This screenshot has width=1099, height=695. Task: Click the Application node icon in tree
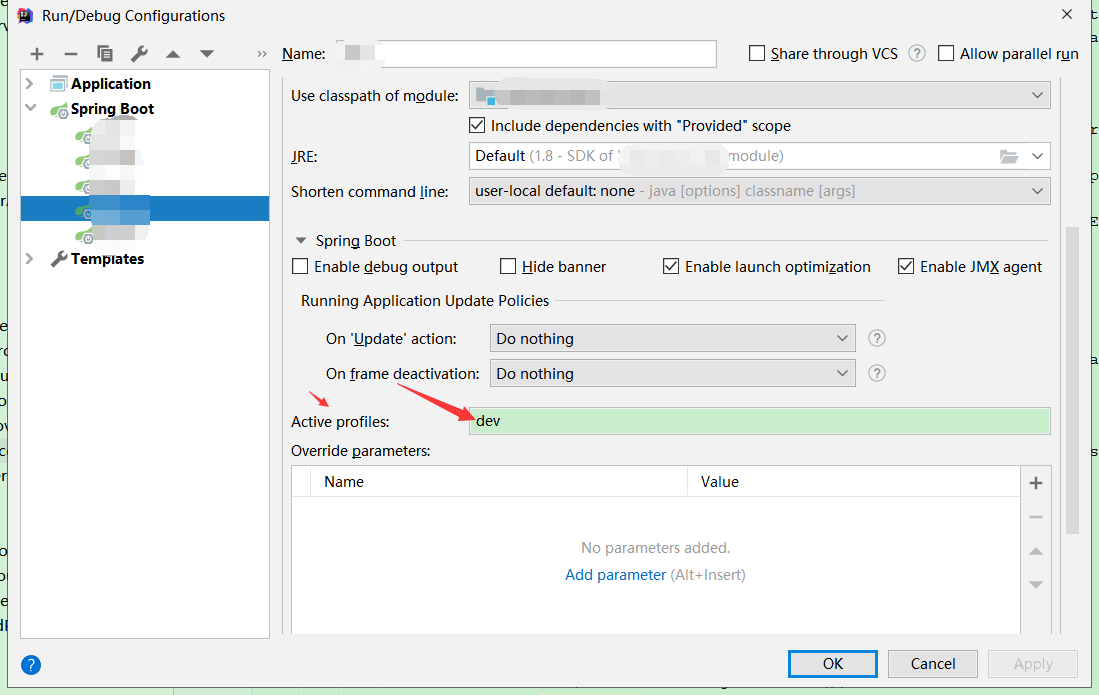(59, 84)
